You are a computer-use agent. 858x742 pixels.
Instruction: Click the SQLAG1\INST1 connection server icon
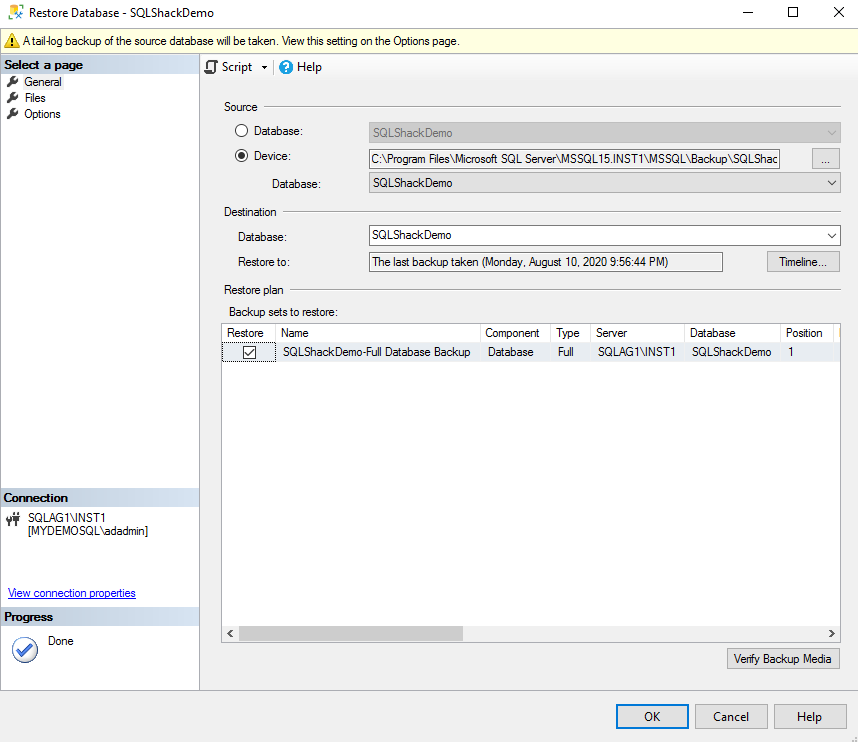(x=13, y=518)
